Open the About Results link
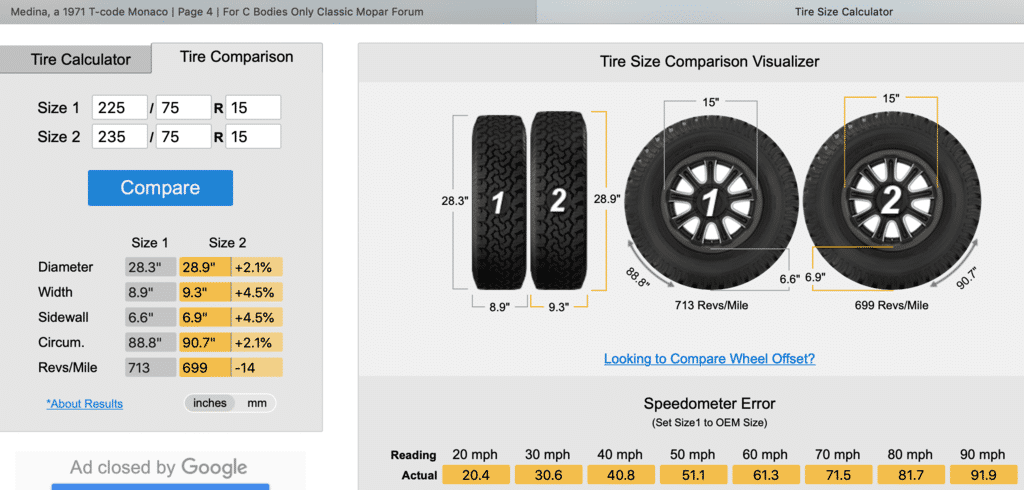Viewport: 1024px width, 490px height. pos(85,404)
